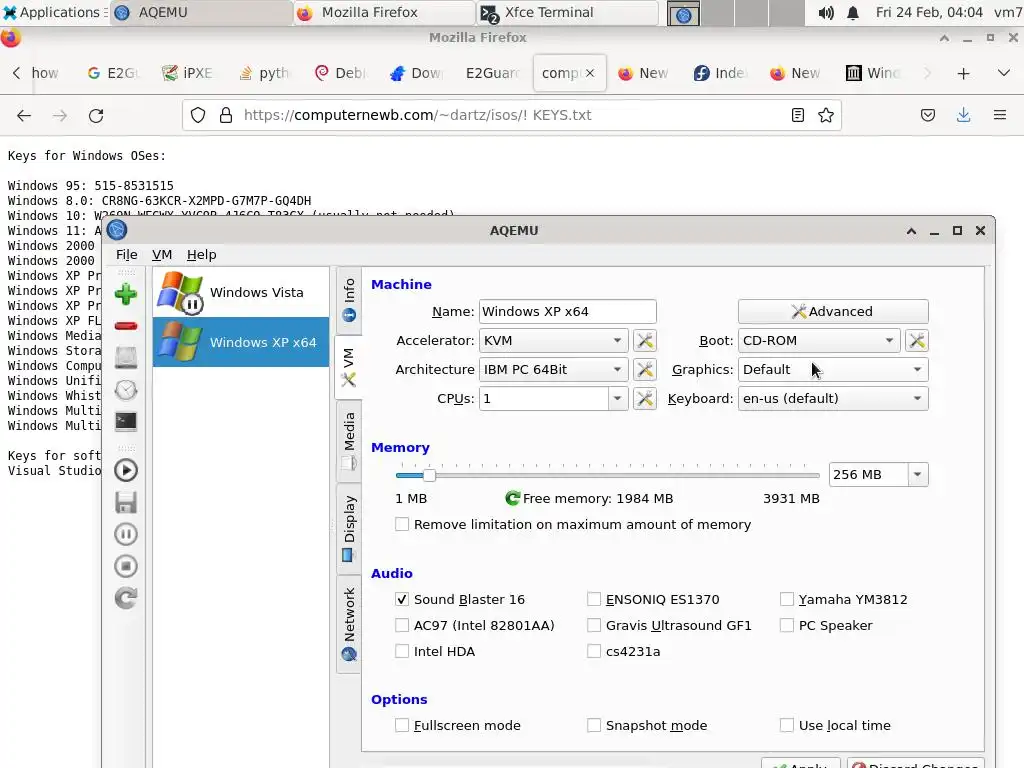Image resolution: width=1024 pixels, height=768 pixels.
Task: Check ENSONIQ ES1370 audio checkbox
Action: (x=594, y=599)
